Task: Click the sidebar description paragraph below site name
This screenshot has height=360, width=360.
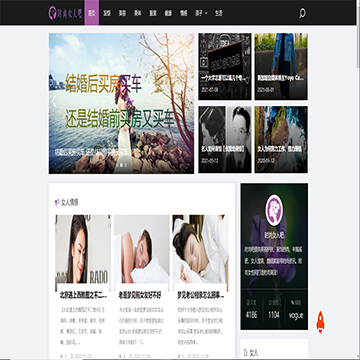Action: click(274, 262)
